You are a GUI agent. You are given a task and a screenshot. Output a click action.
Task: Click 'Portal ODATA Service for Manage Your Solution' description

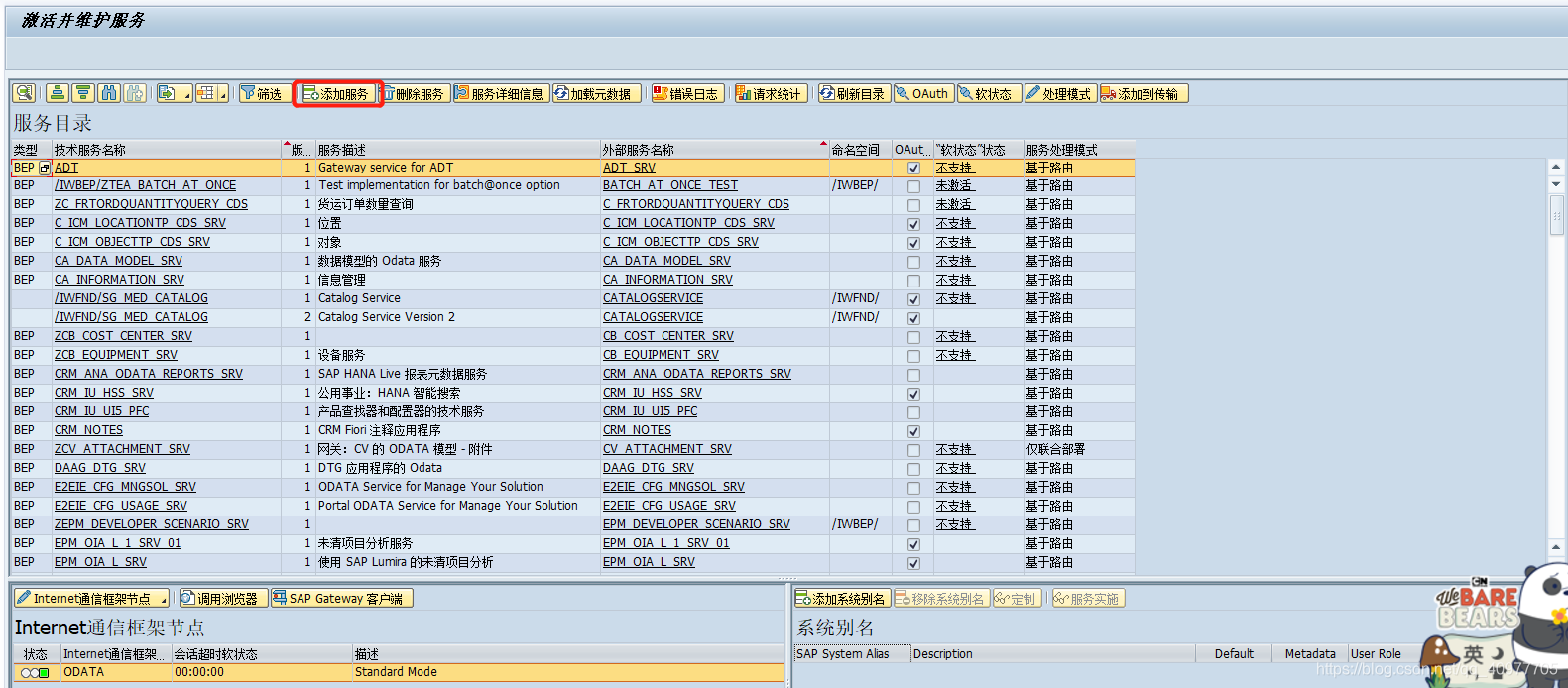point(447,506)
